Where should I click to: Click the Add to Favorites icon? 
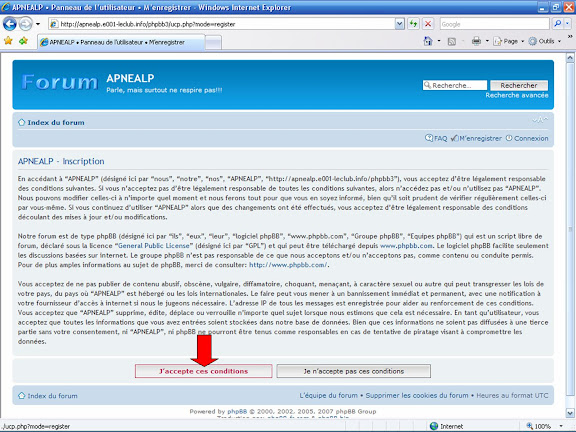(x=24, y=41)
